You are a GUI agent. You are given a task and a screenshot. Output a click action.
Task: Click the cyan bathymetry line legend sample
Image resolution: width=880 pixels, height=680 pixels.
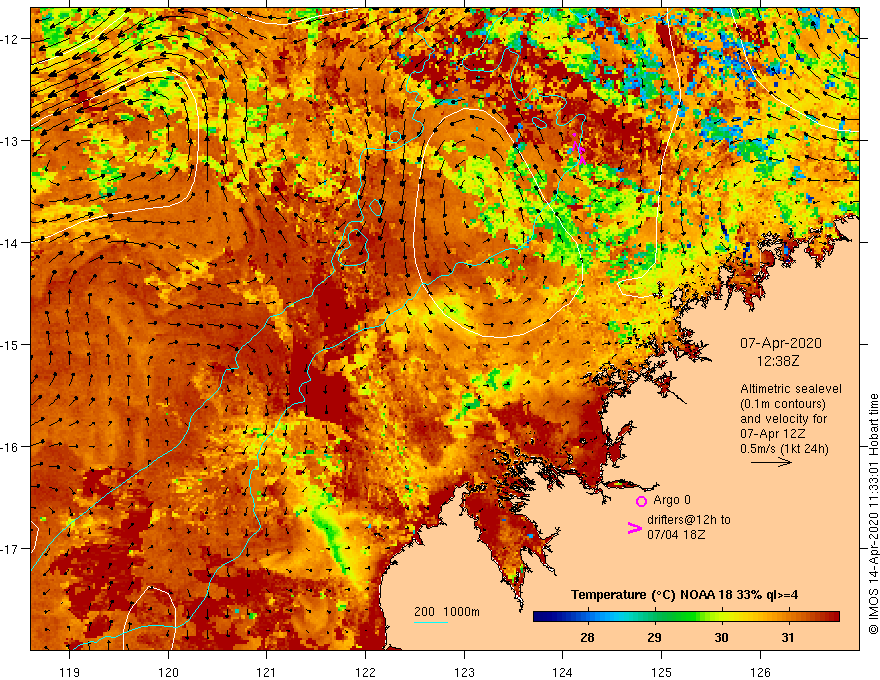430,622
